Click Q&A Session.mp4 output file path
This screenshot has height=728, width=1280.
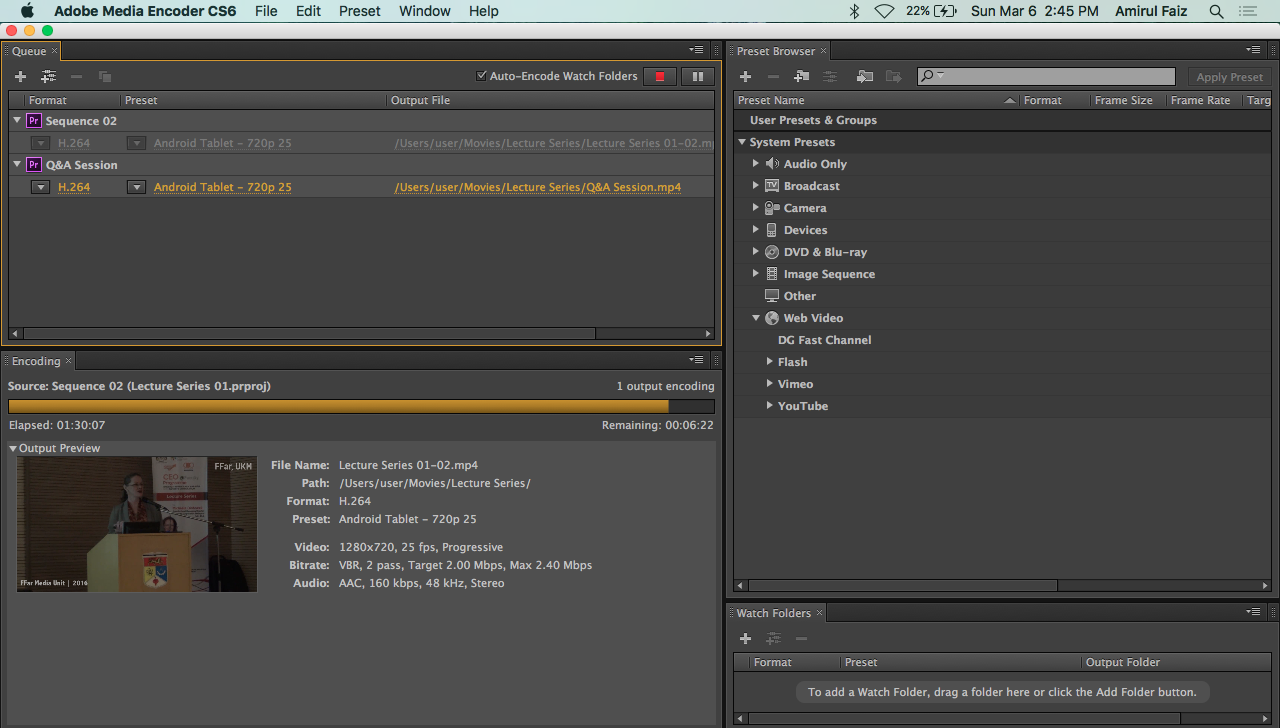[x=538, y=187]
